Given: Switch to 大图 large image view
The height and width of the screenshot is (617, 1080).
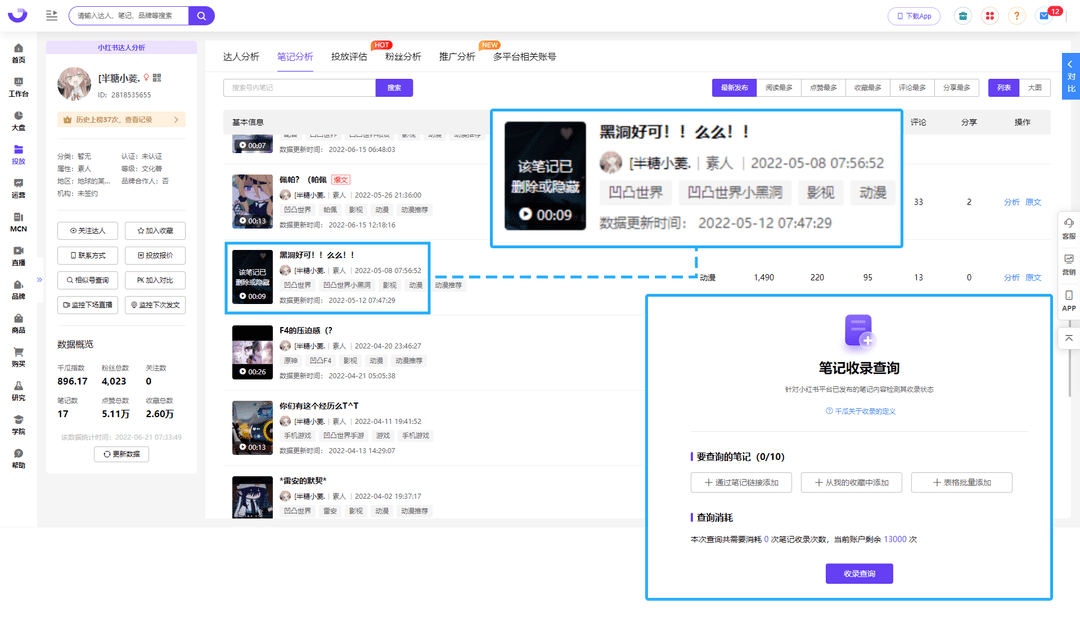Looking at the screenshot, I should point(1035,87).
